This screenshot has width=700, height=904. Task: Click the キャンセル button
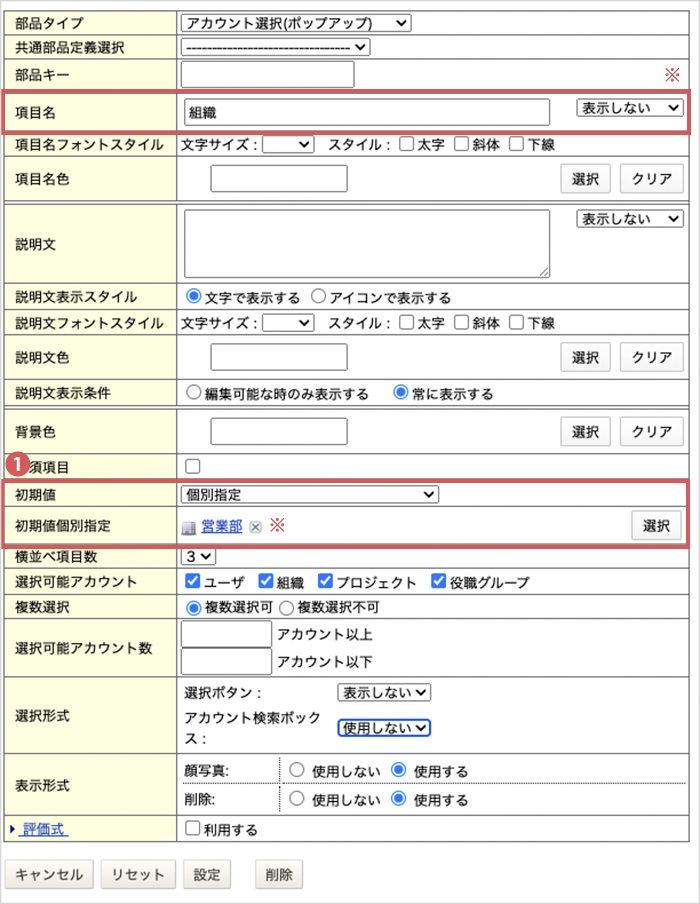click(49, 875)
